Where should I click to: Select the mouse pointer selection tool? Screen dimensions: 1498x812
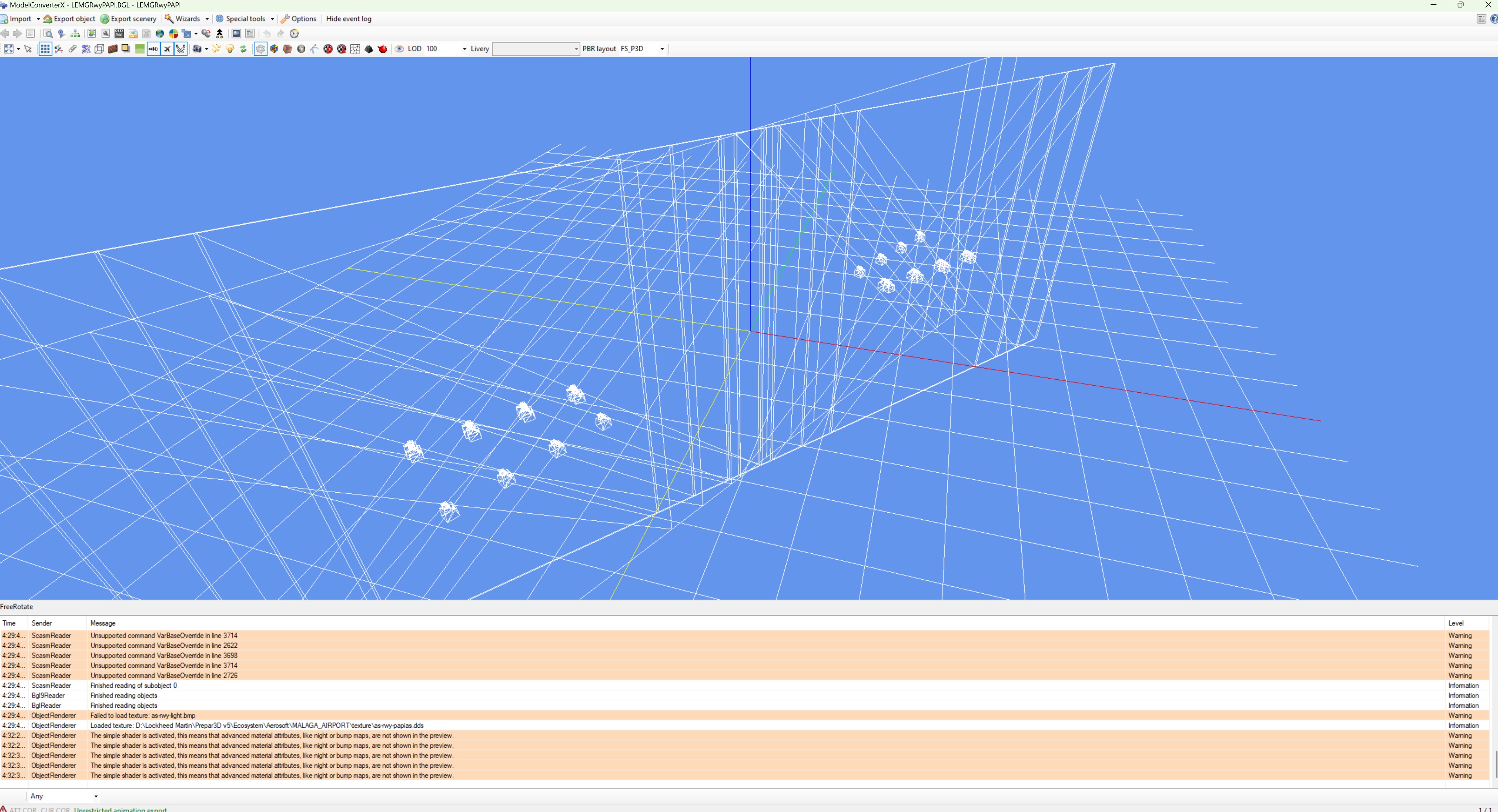click(x=28, y=49)
